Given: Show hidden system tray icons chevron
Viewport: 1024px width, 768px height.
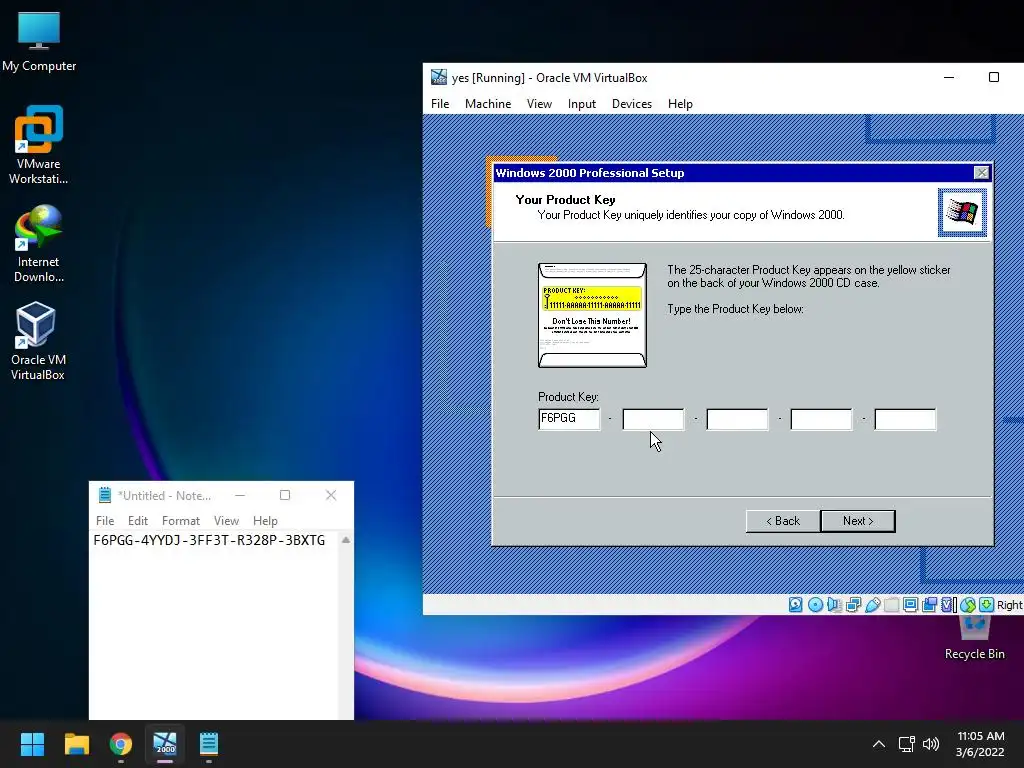Looking at the screenshot, I should (879, 744).
